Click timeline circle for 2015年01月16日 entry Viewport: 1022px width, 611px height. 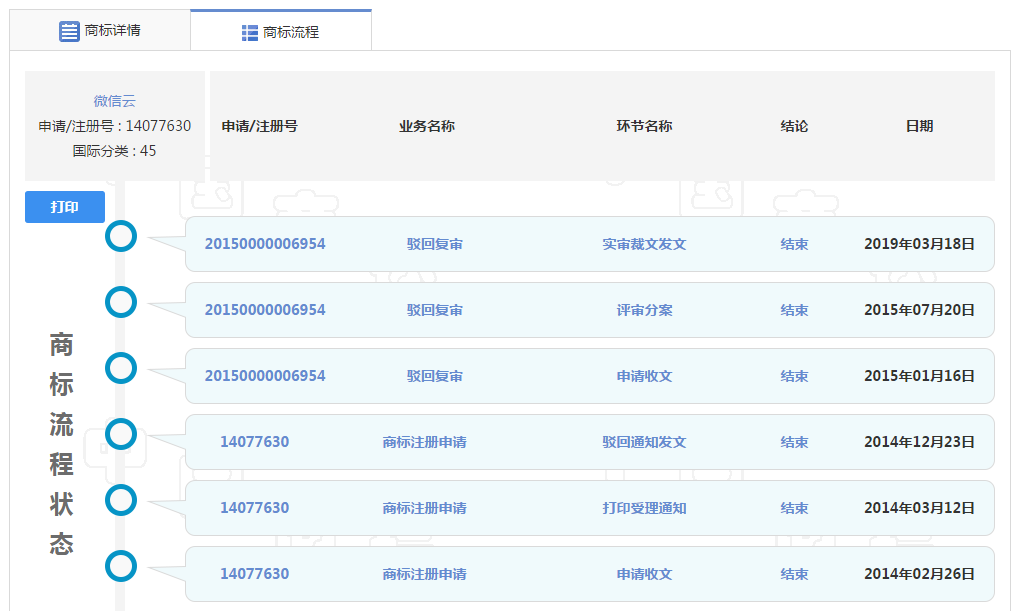(121, 368)
